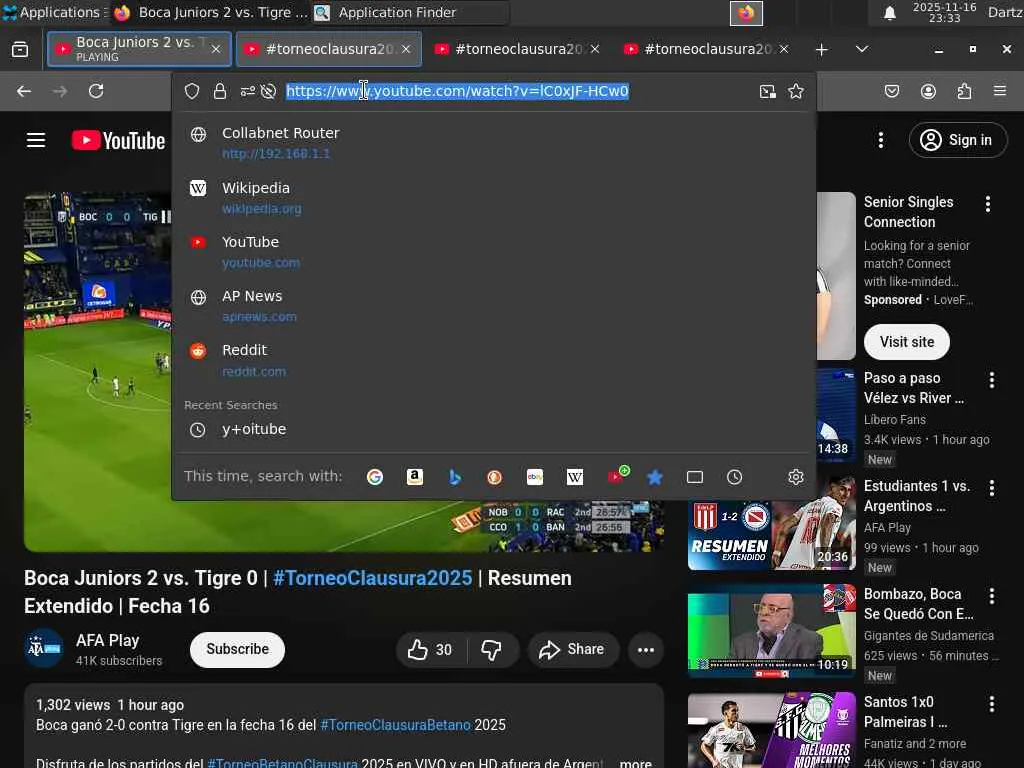Click the Share button
1024x768 pixels.
point(571,650)
